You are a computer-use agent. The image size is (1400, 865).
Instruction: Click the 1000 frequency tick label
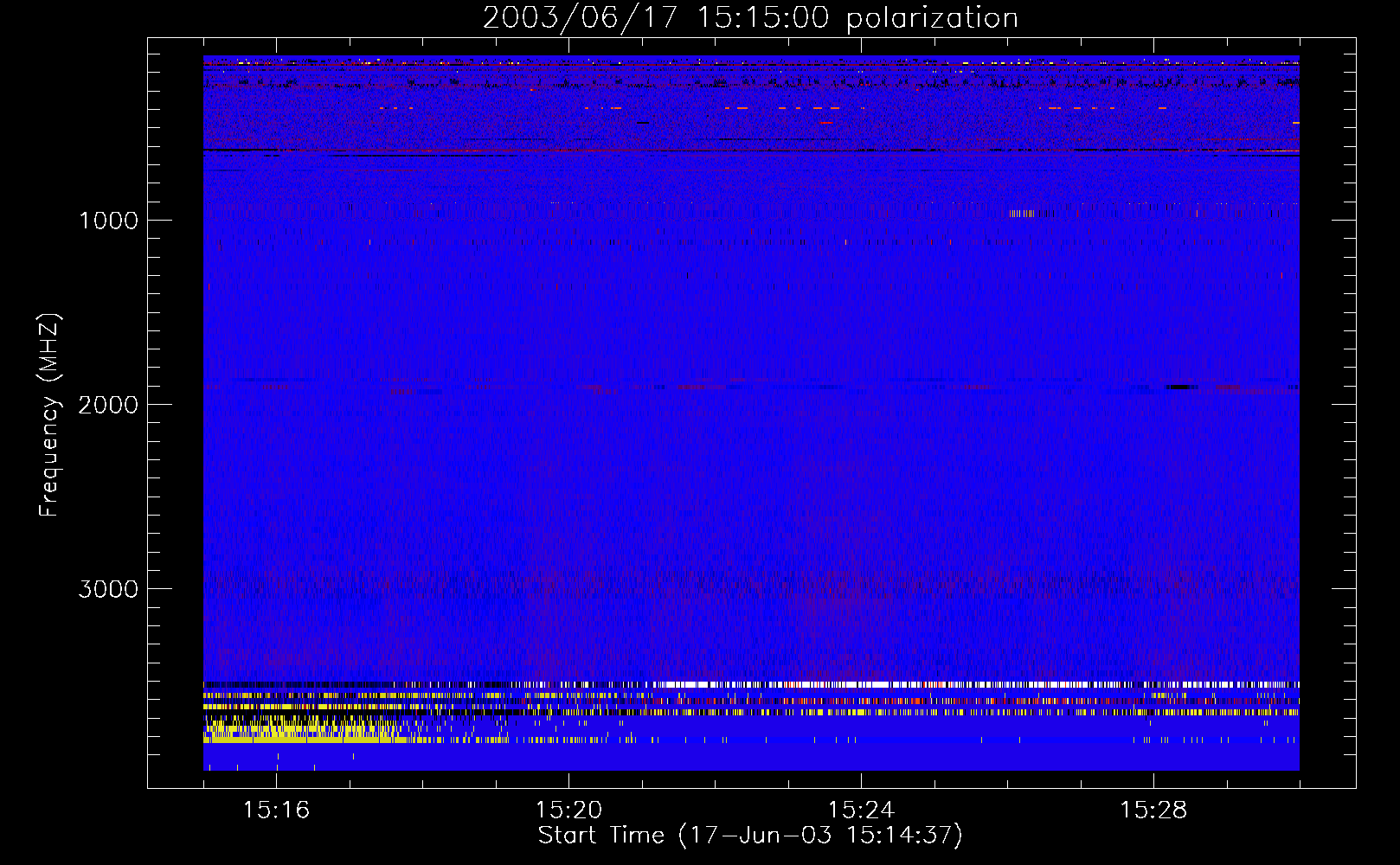coord(108,221)
